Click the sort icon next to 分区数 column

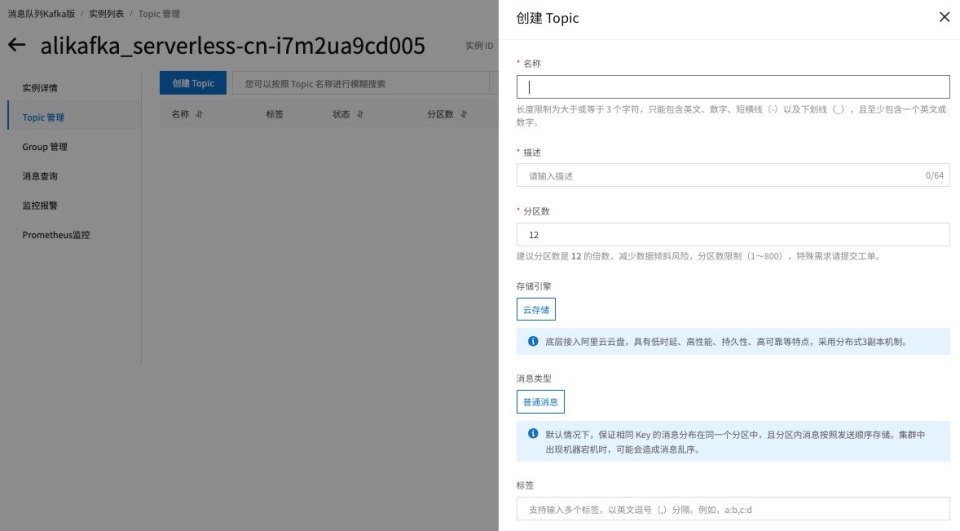tap(464, 114)
